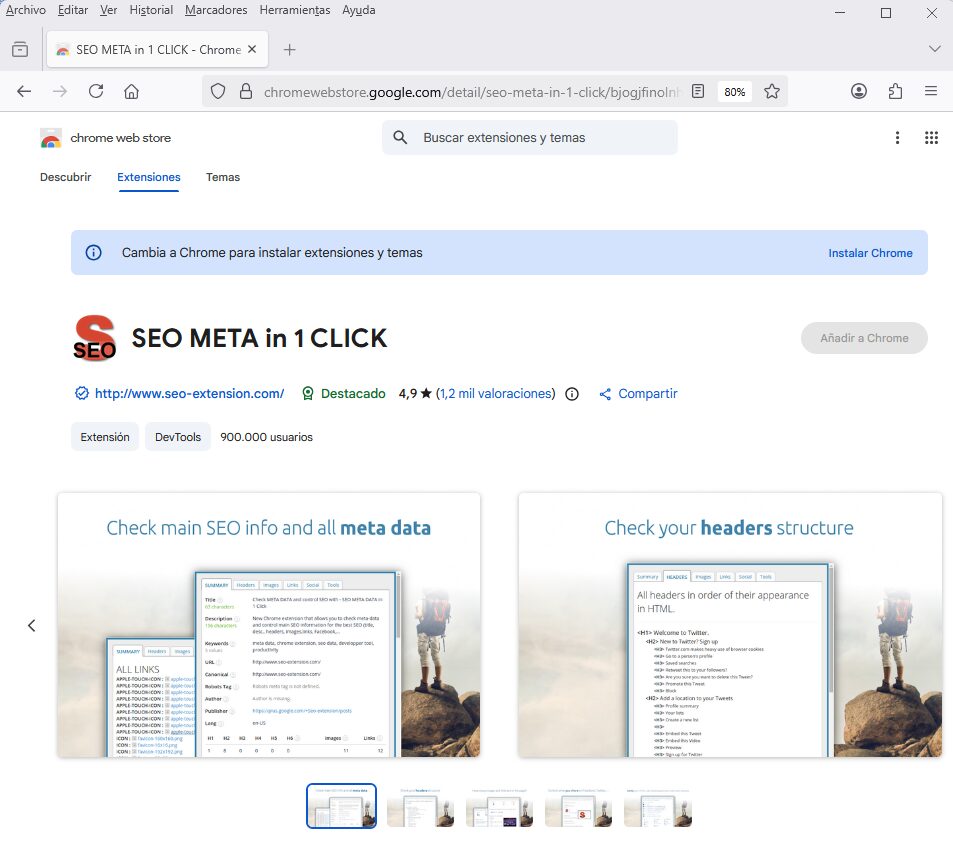Switch to the Temas tab
953x858 pixels.
click(x=222, y=177)
